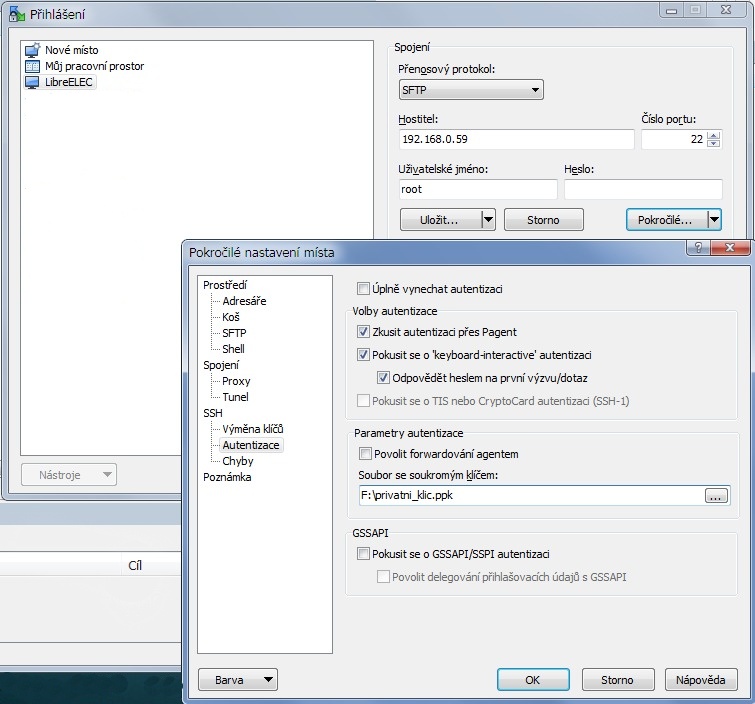Image resolution: width=755 pixels, height=704 pixels.
Task: Open the Proxy settings page
Action: click(x=236, y=381)
